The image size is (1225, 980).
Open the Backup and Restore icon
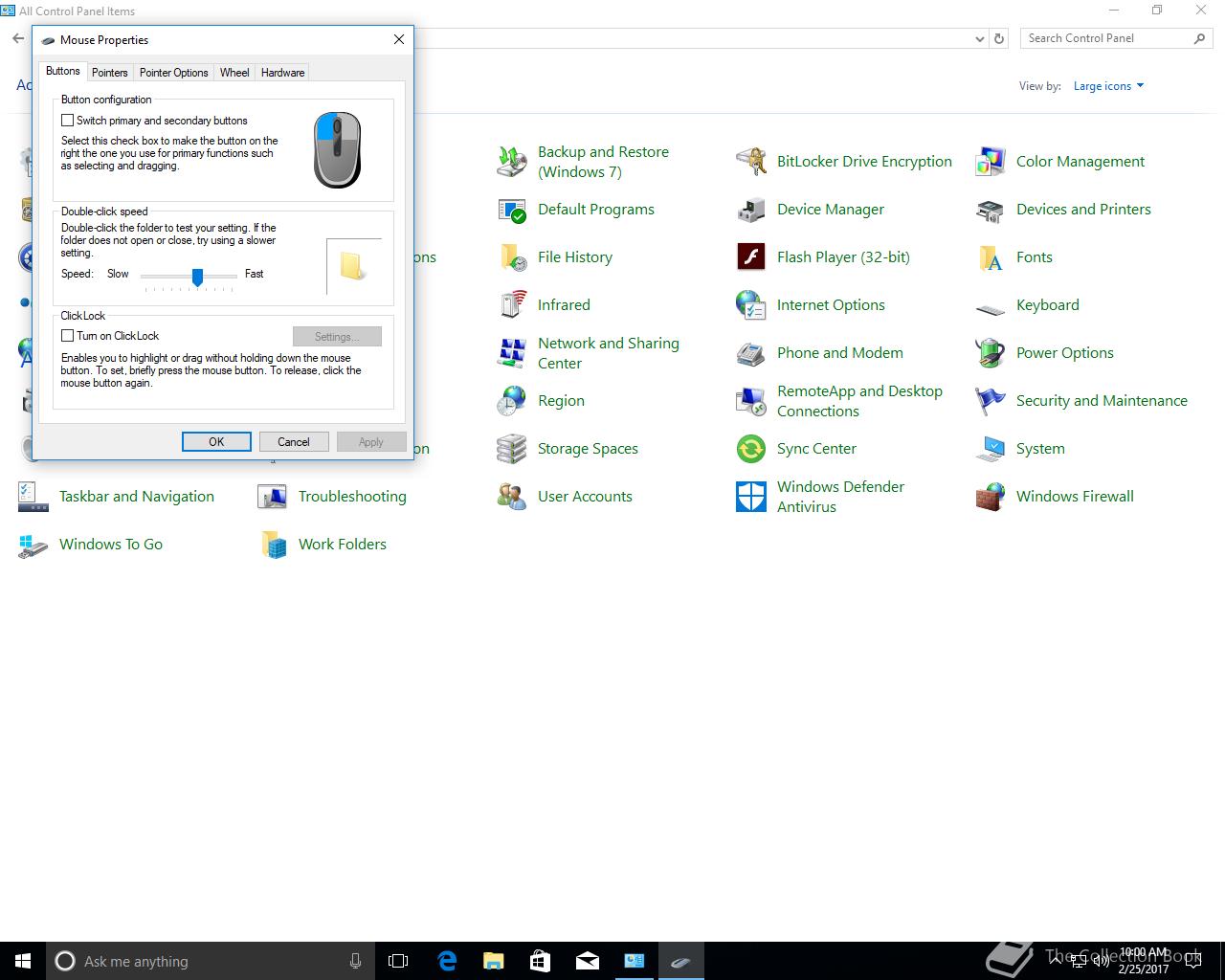[512, 162]
